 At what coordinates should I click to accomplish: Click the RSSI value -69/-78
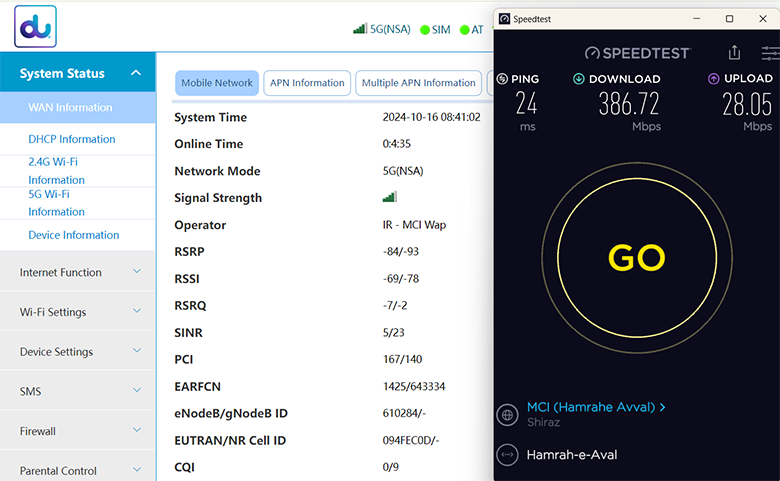[401, 279]
